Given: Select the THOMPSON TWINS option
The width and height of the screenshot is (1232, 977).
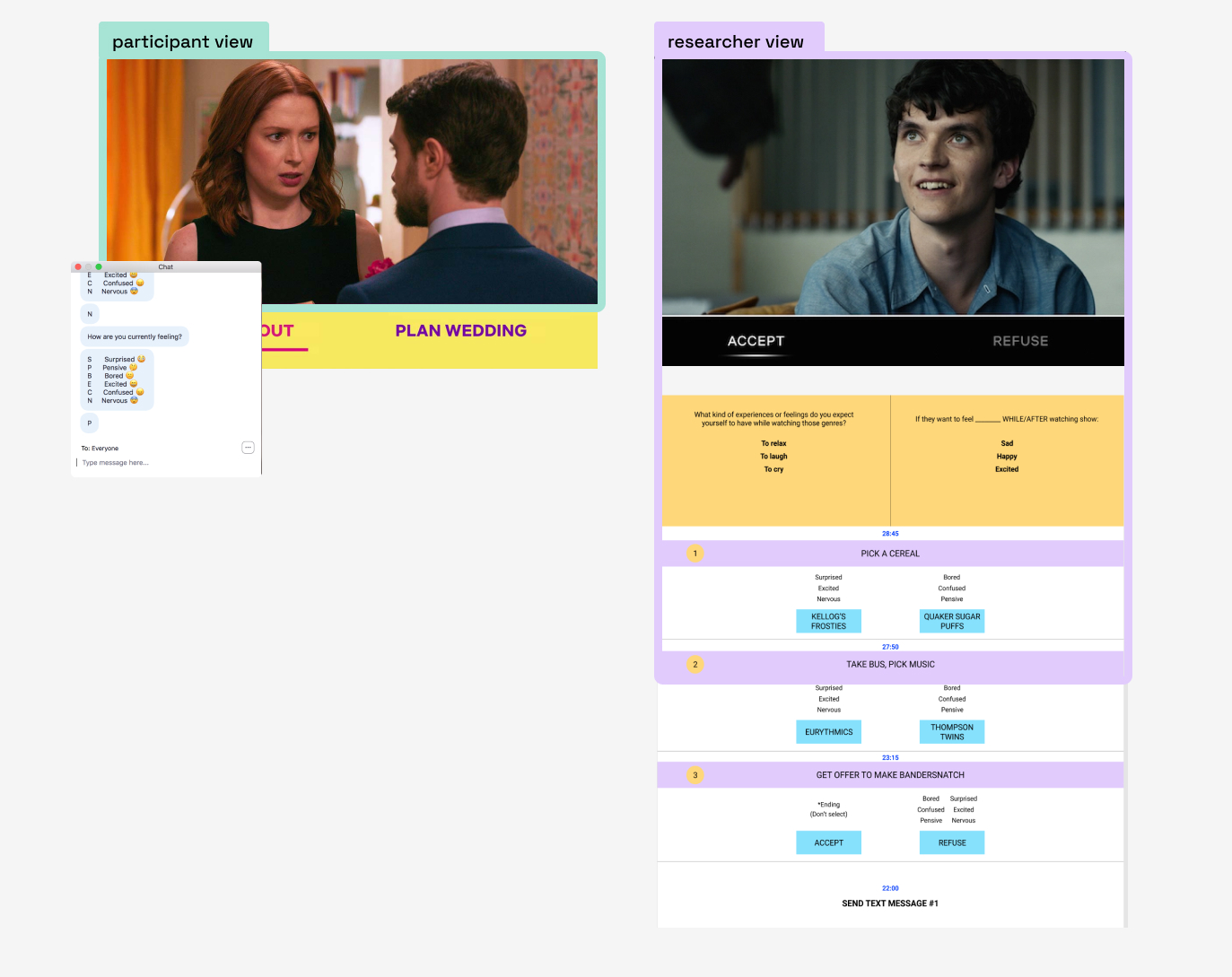Looking at the screenshot, I should [x=952, y=732].
